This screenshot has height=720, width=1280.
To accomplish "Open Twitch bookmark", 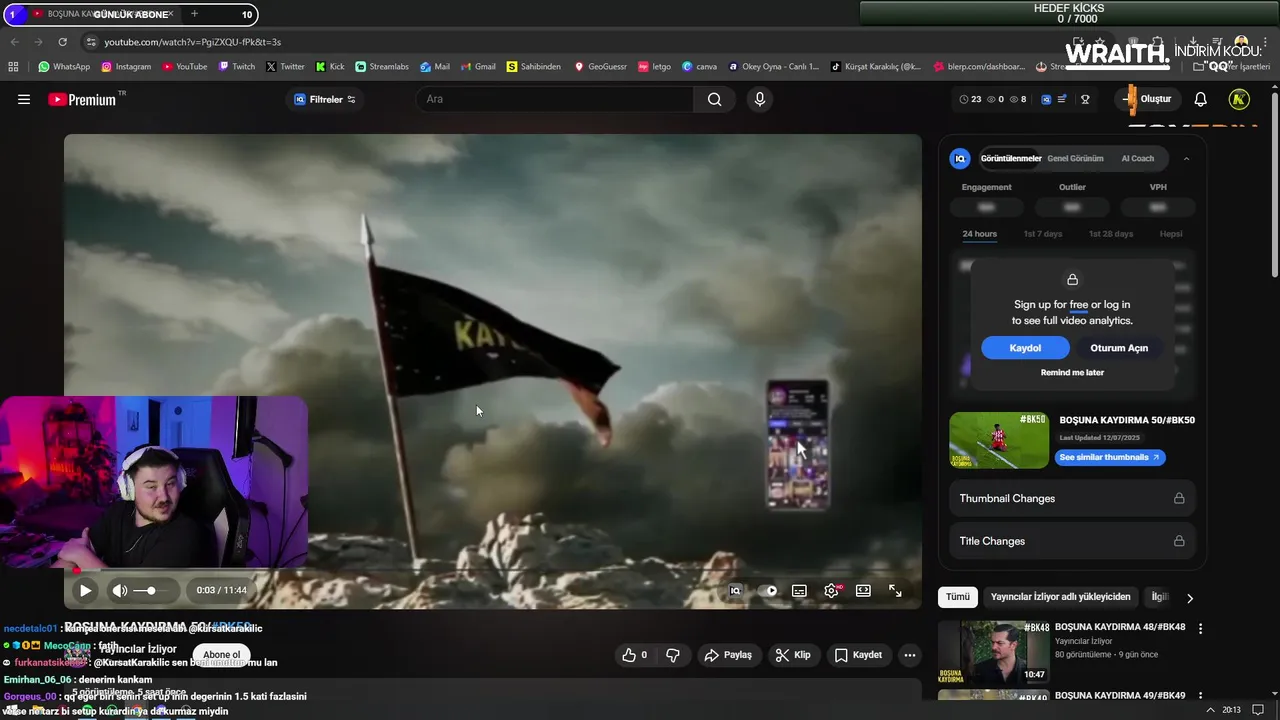I will [x=236, y=67].
